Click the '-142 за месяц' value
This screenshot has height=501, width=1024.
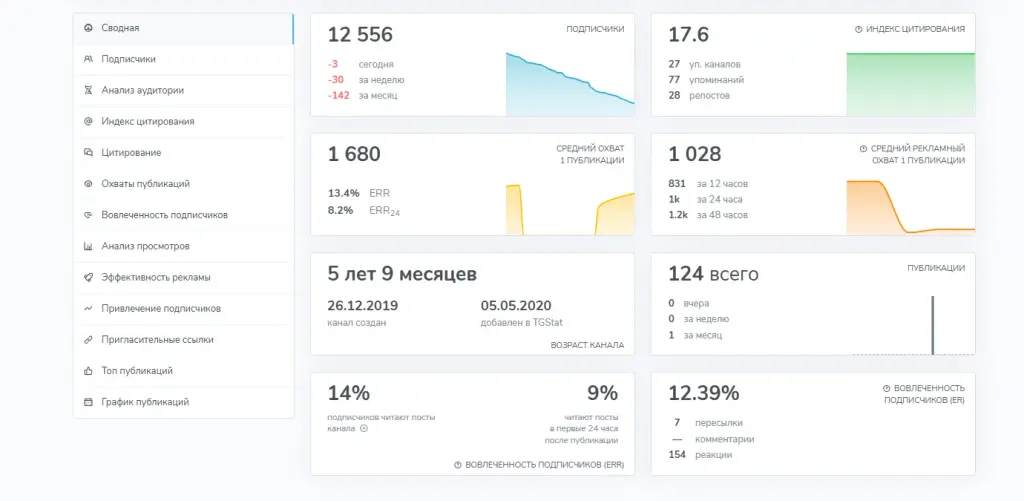[x=362, y=95]
